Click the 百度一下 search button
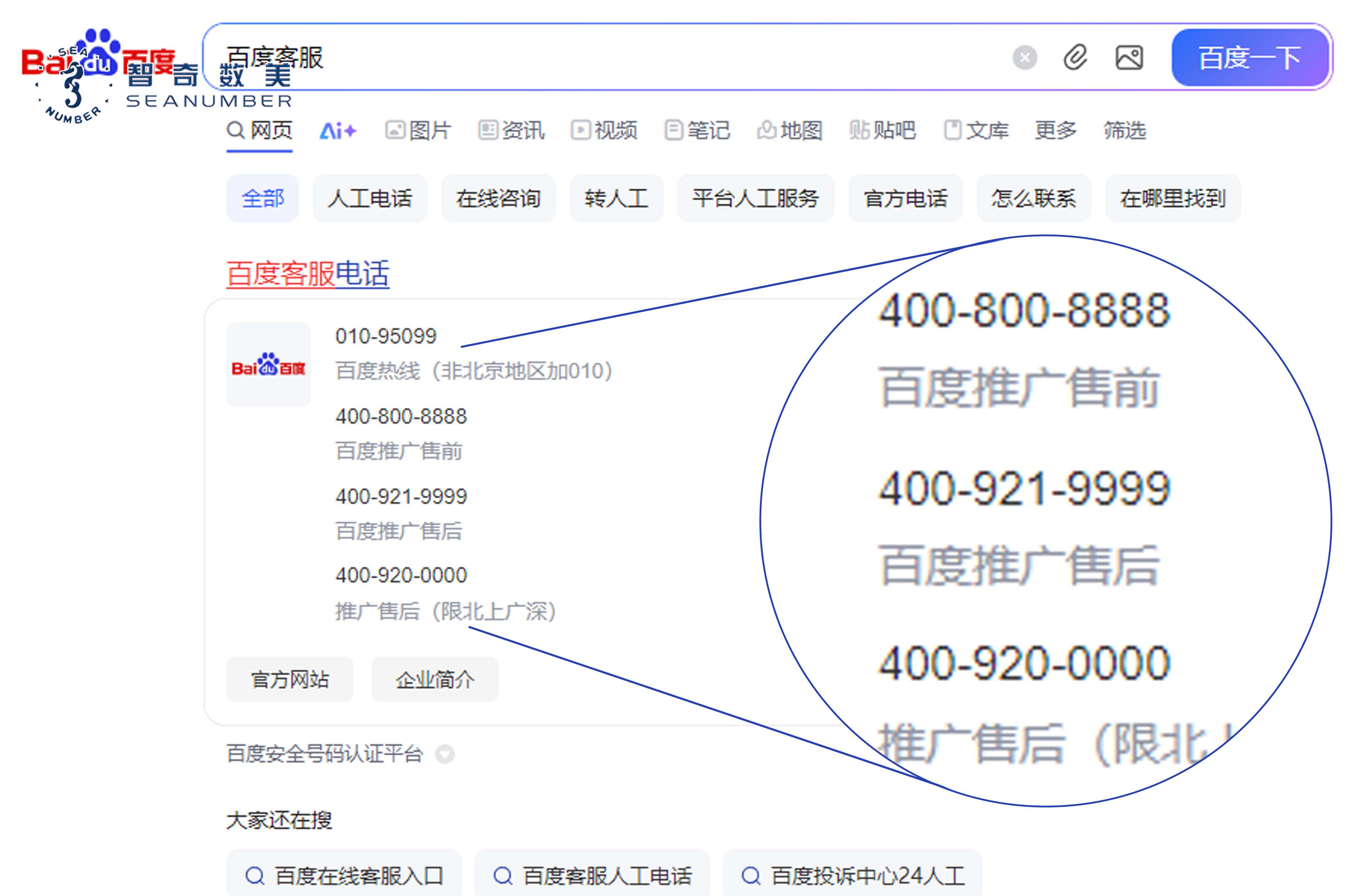The height and width of the screenshot is (896, 1363). point(1250,58)
